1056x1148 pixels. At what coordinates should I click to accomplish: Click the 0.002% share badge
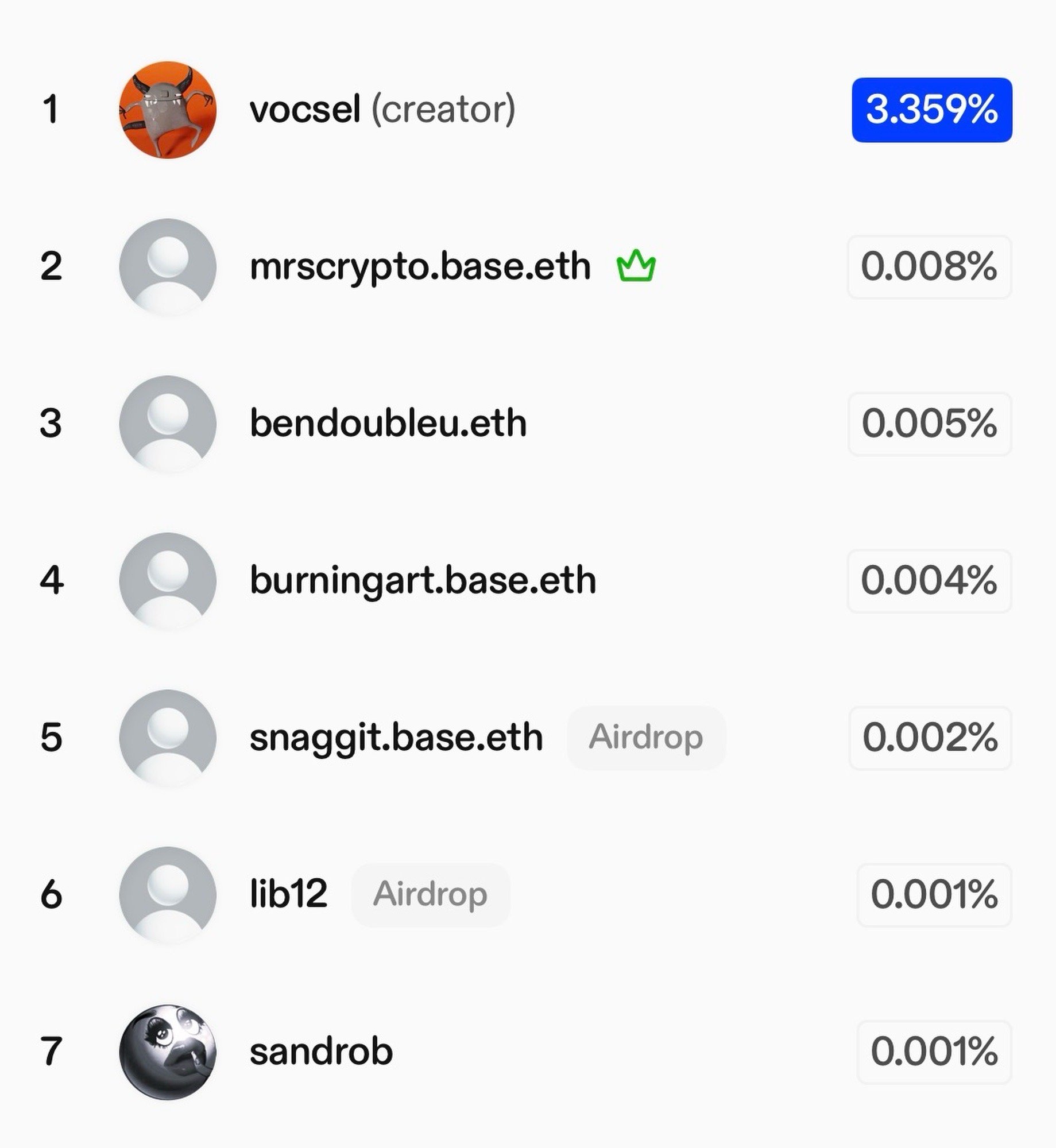[x=930, y=738]
